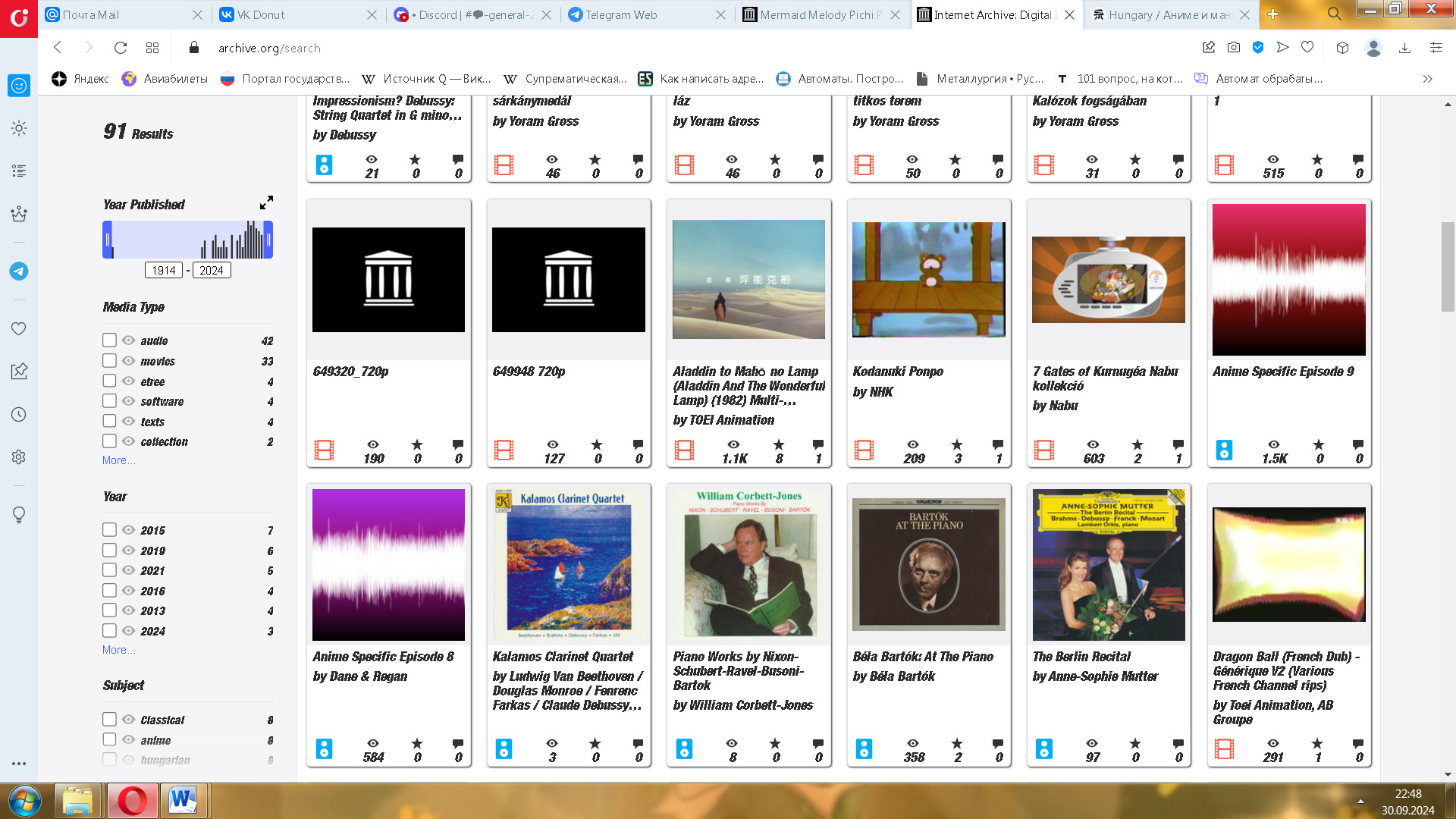Open the sidebar history clock icon
This screenshot has width=1456, height=819.
coord(19,415)
